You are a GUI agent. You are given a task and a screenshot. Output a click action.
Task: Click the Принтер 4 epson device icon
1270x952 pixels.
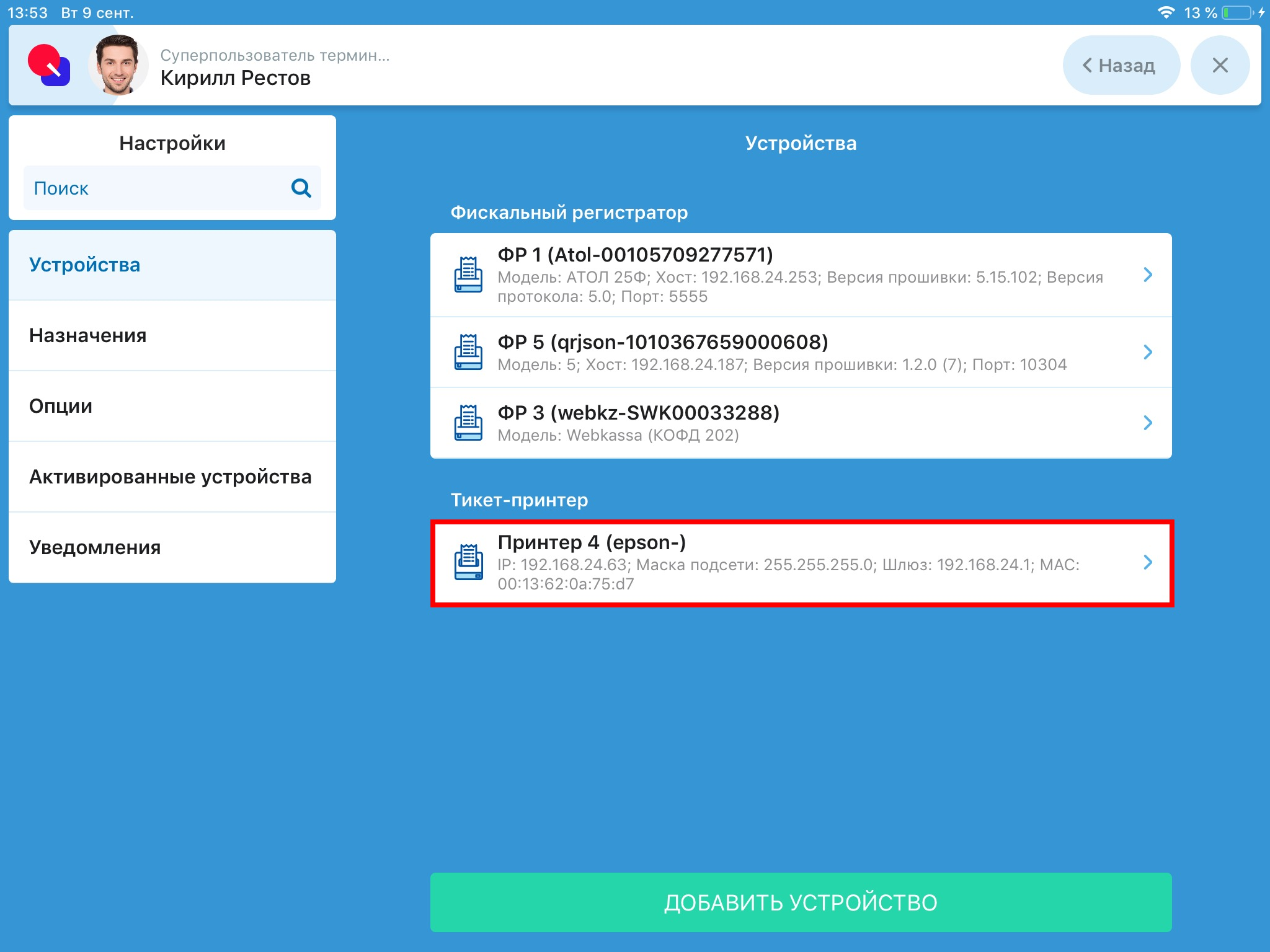468,562
